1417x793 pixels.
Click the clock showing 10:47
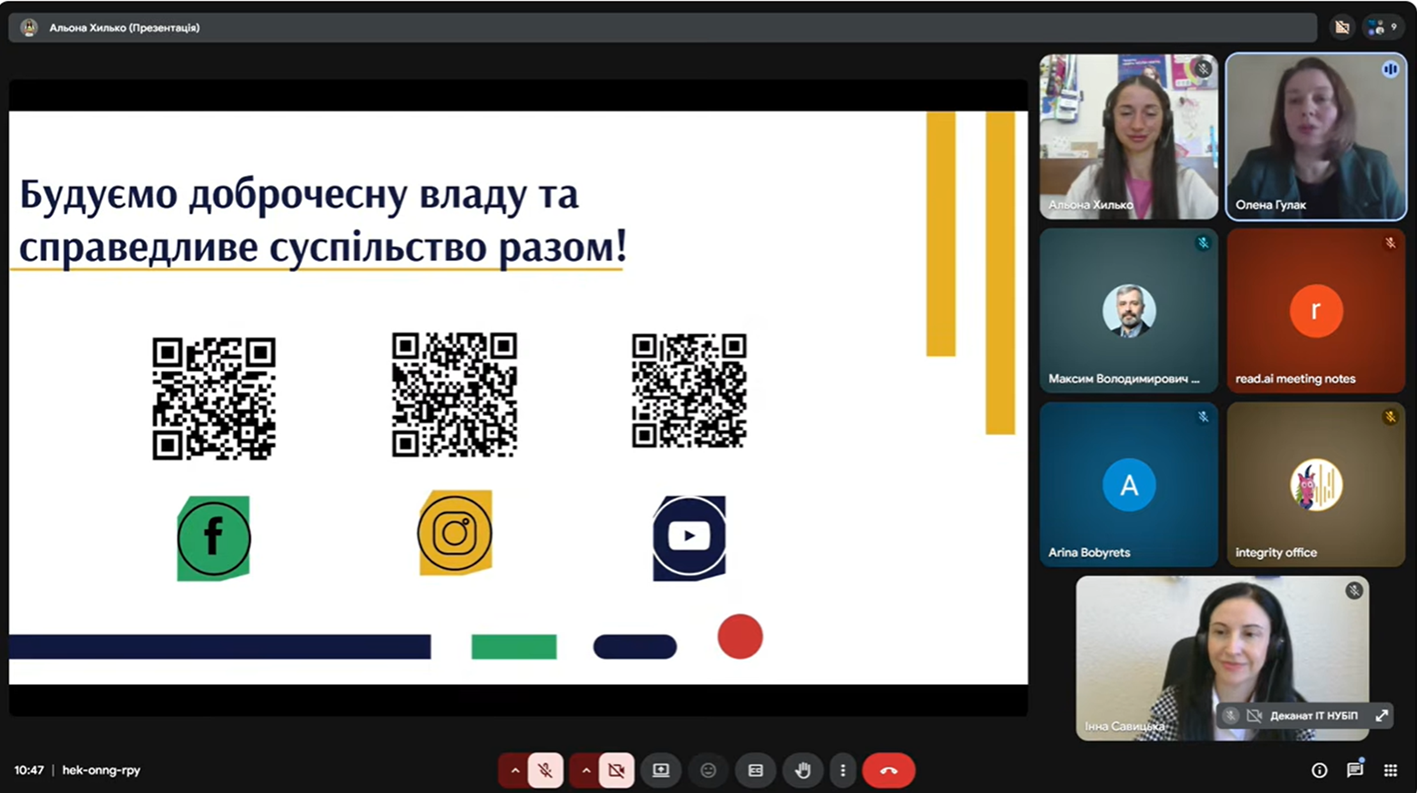[29, 771]
